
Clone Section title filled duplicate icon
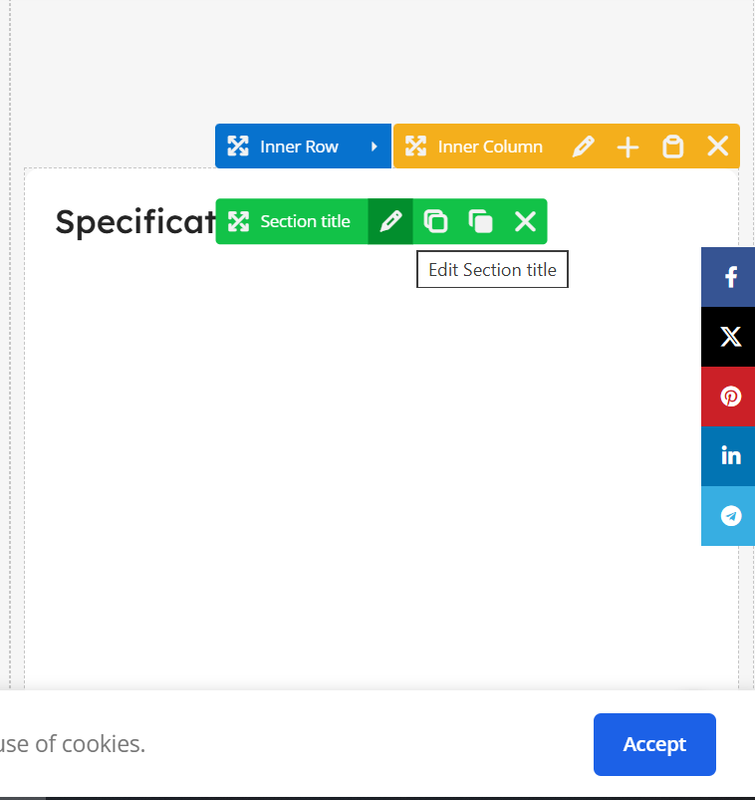481,221
